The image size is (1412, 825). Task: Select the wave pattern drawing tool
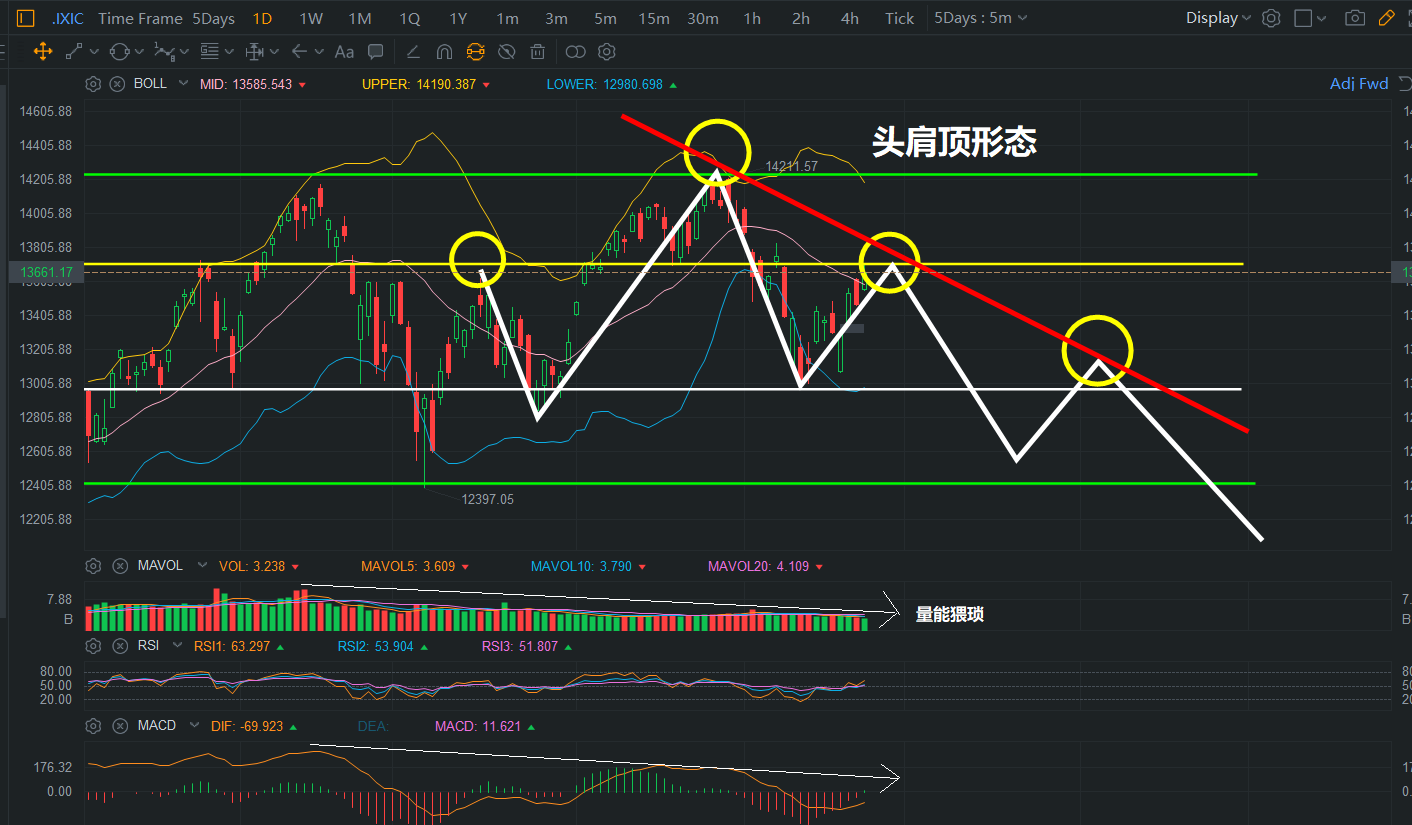(164, 52)
